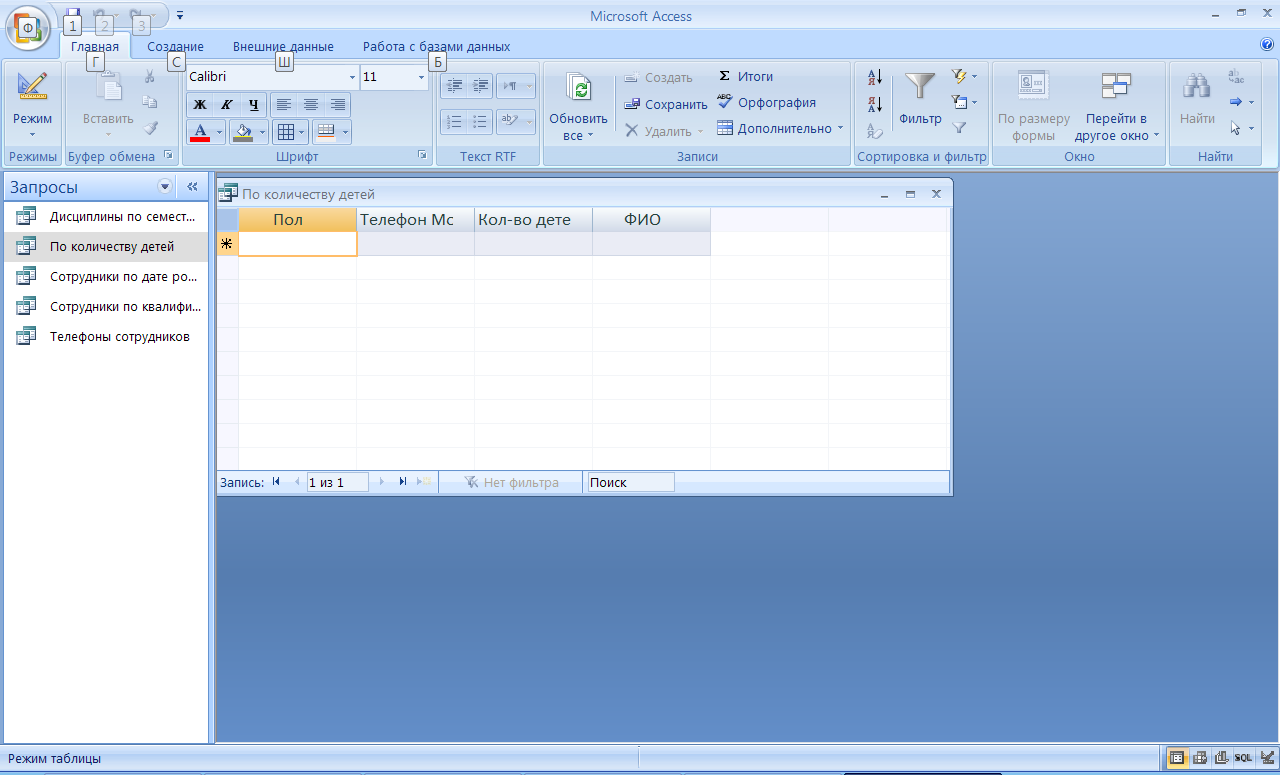The height and width of the screenshot is (775, 1280).
Task: Open the Режим view switcher
Action: (x=32, y=105)
